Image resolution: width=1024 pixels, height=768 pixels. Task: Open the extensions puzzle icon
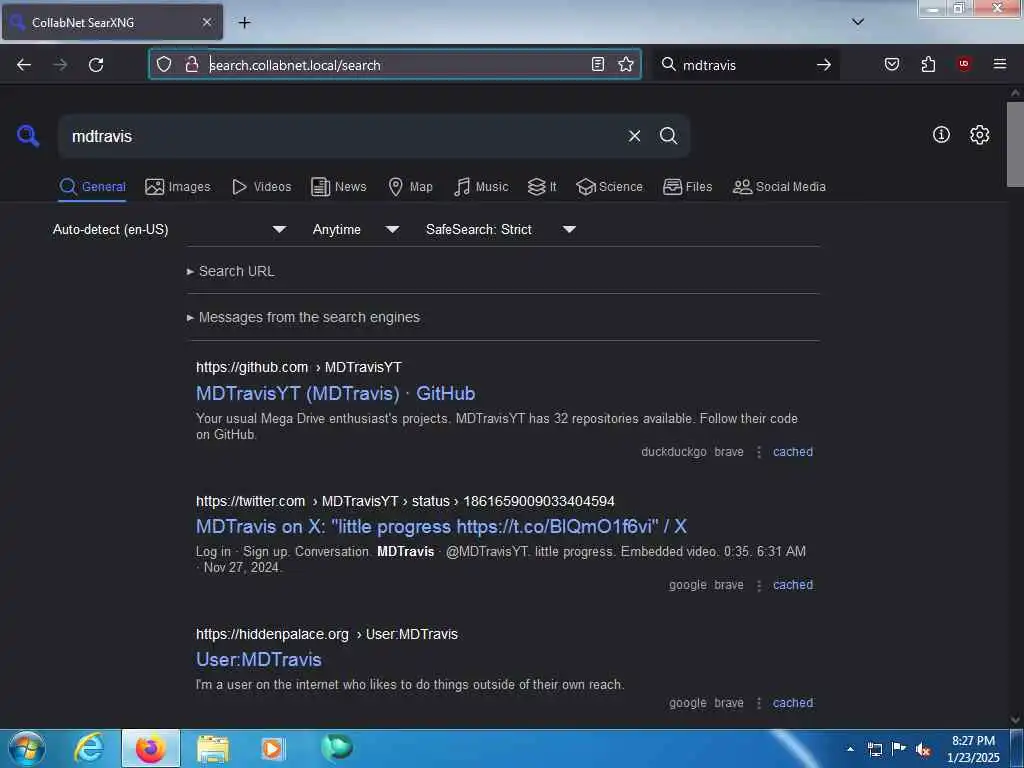pyautogui.click(x=928, y=64)
